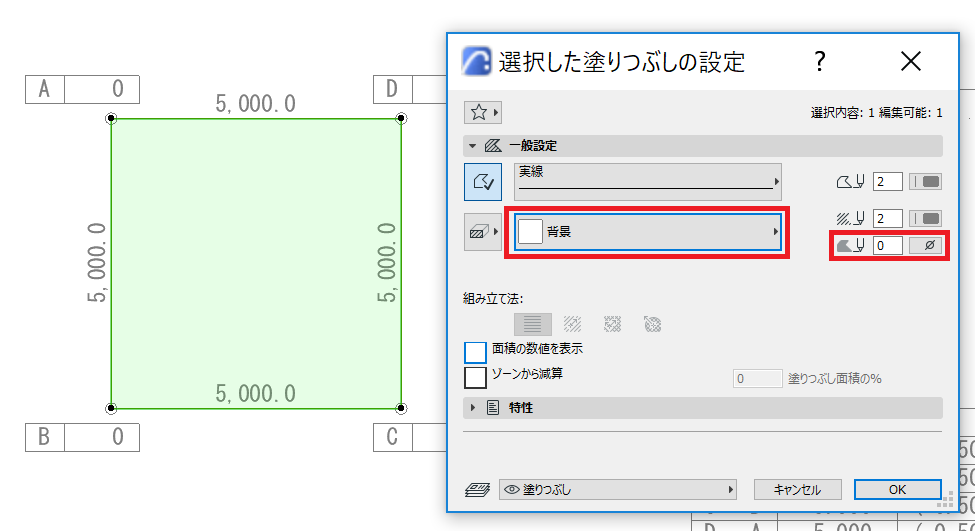Click the help question mark in dialog title
Viewport: 975px width, 531px height.
(x=820, y=61)
